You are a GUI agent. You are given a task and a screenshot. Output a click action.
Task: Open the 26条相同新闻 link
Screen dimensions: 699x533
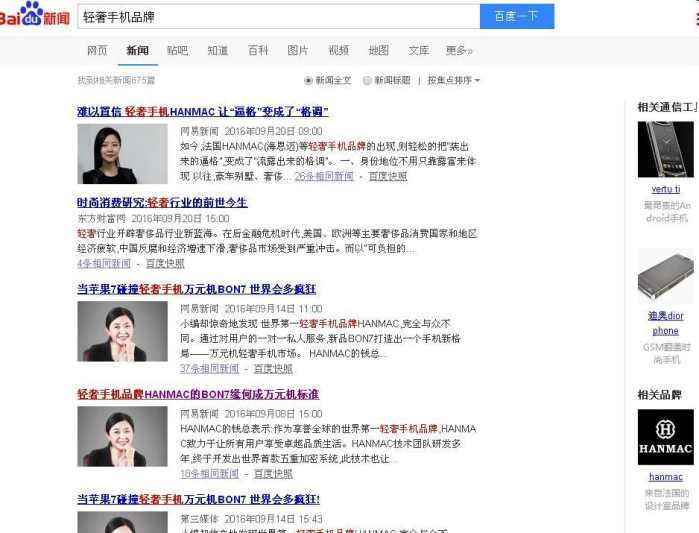click(x=324, y=176)
